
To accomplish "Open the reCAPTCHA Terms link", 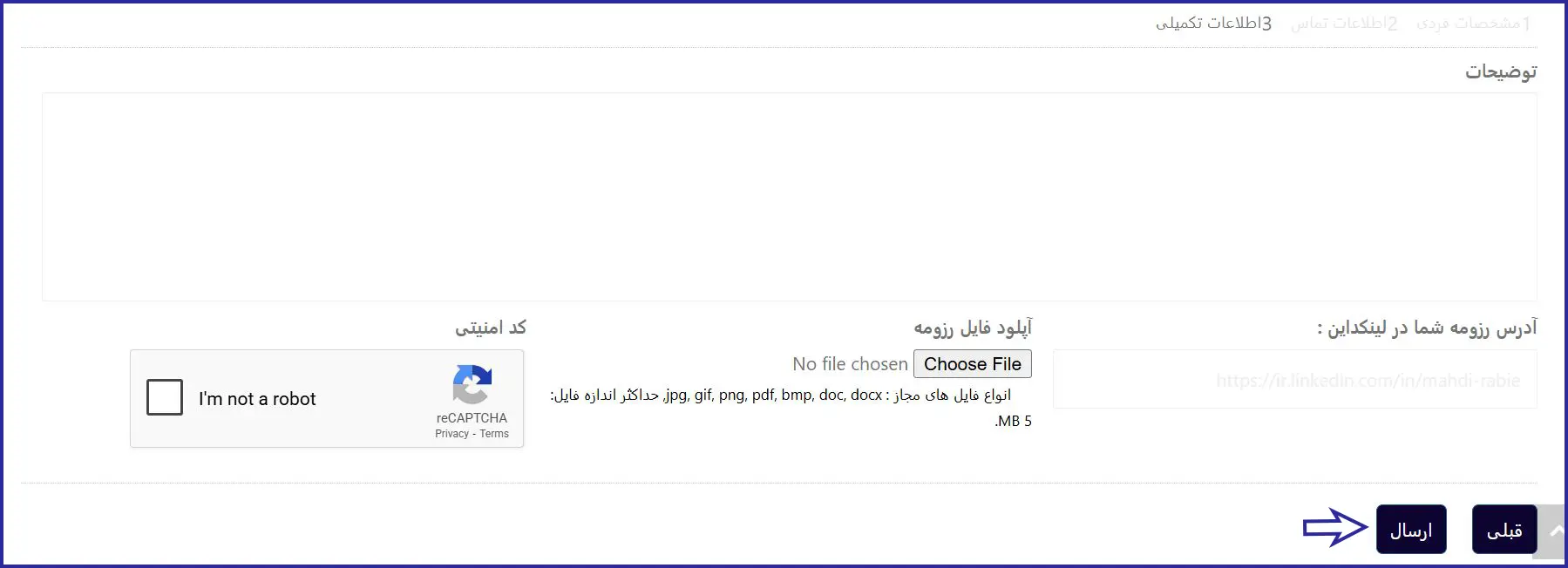I will point(494,434).
